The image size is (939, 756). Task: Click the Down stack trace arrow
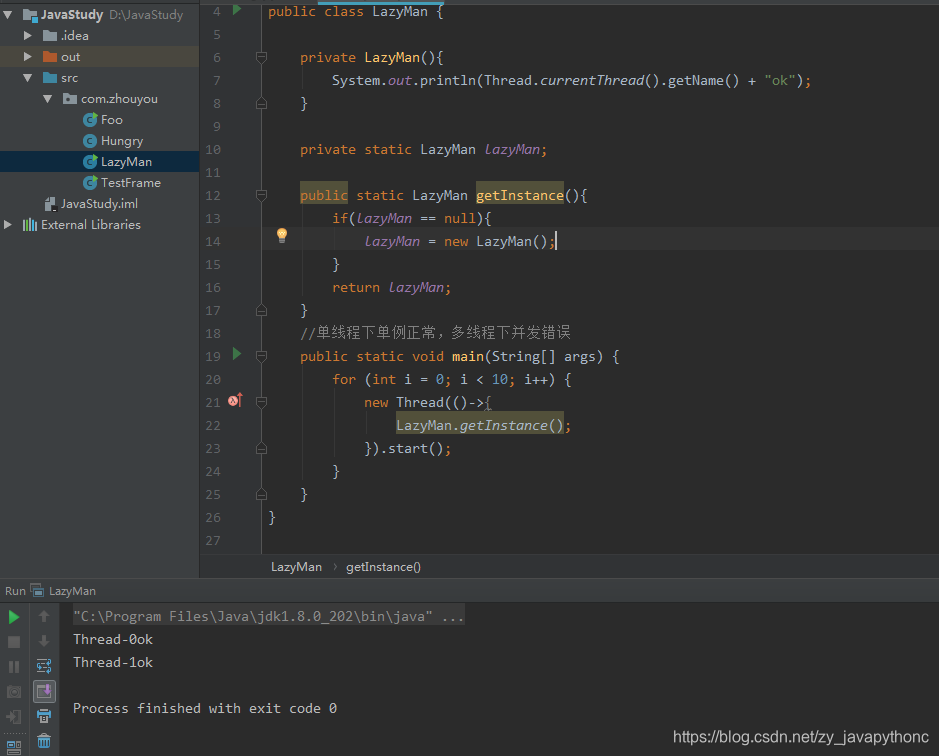[x=44, y=641]
